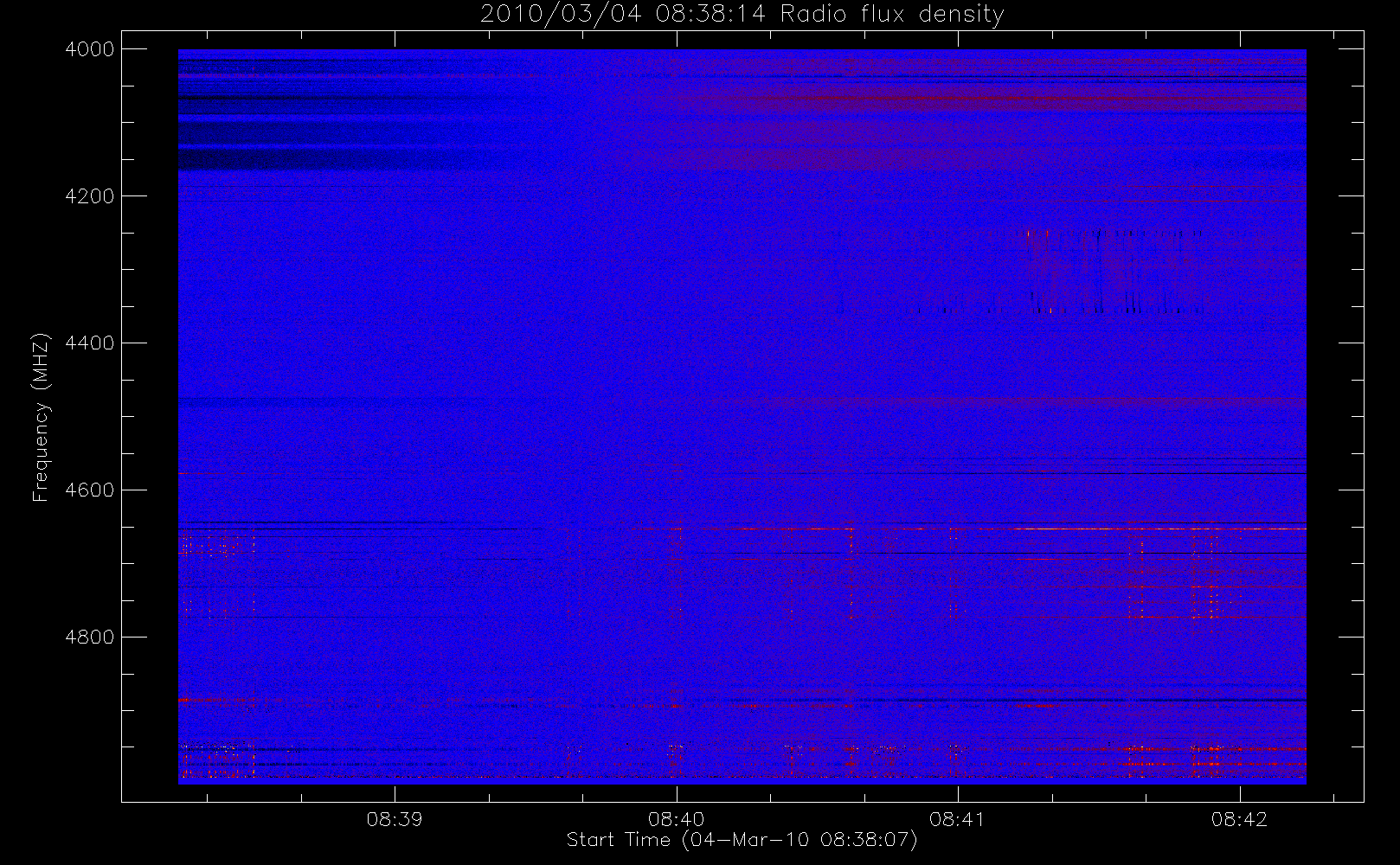This screenshot has height=865, width=1400.
Task: Select the 4800 frequency tick label
Action: click(90, 638)
